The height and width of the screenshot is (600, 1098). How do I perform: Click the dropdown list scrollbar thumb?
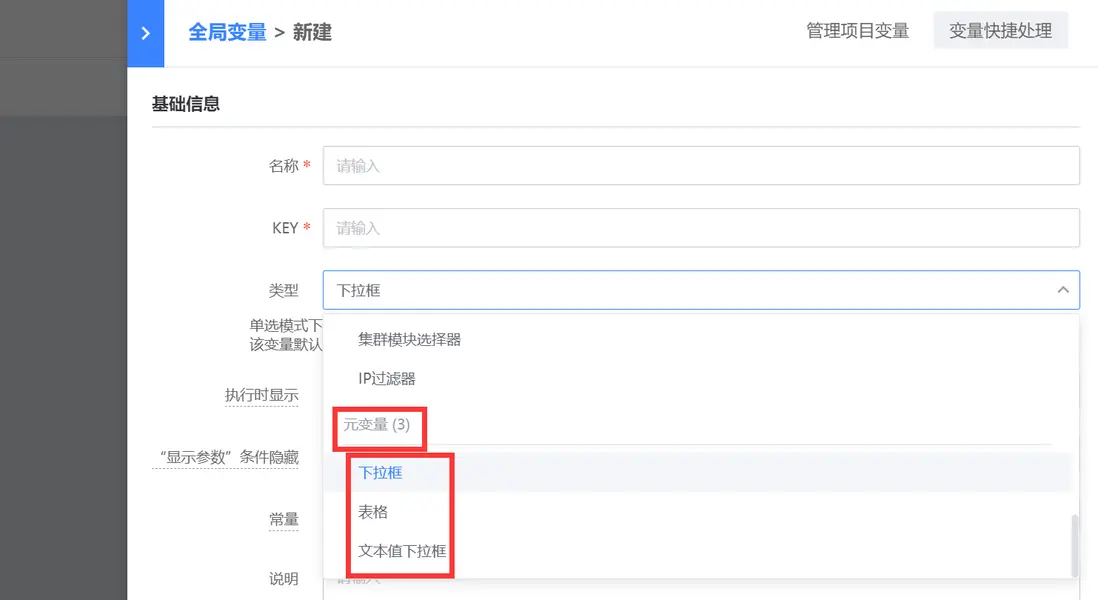pos(1075,545)
